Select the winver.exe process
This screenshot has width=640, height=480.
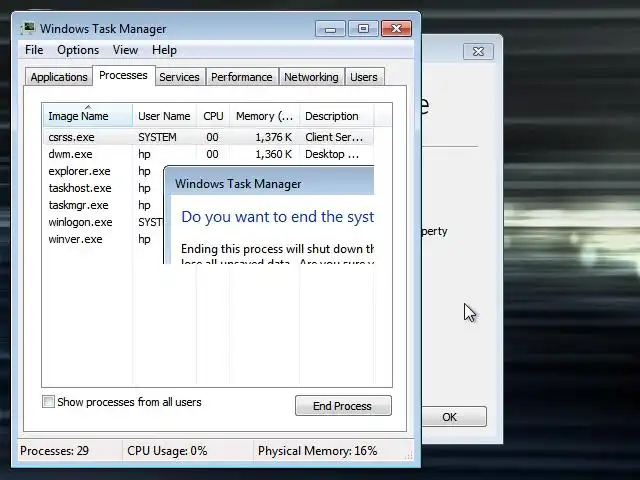coord(75,239)
